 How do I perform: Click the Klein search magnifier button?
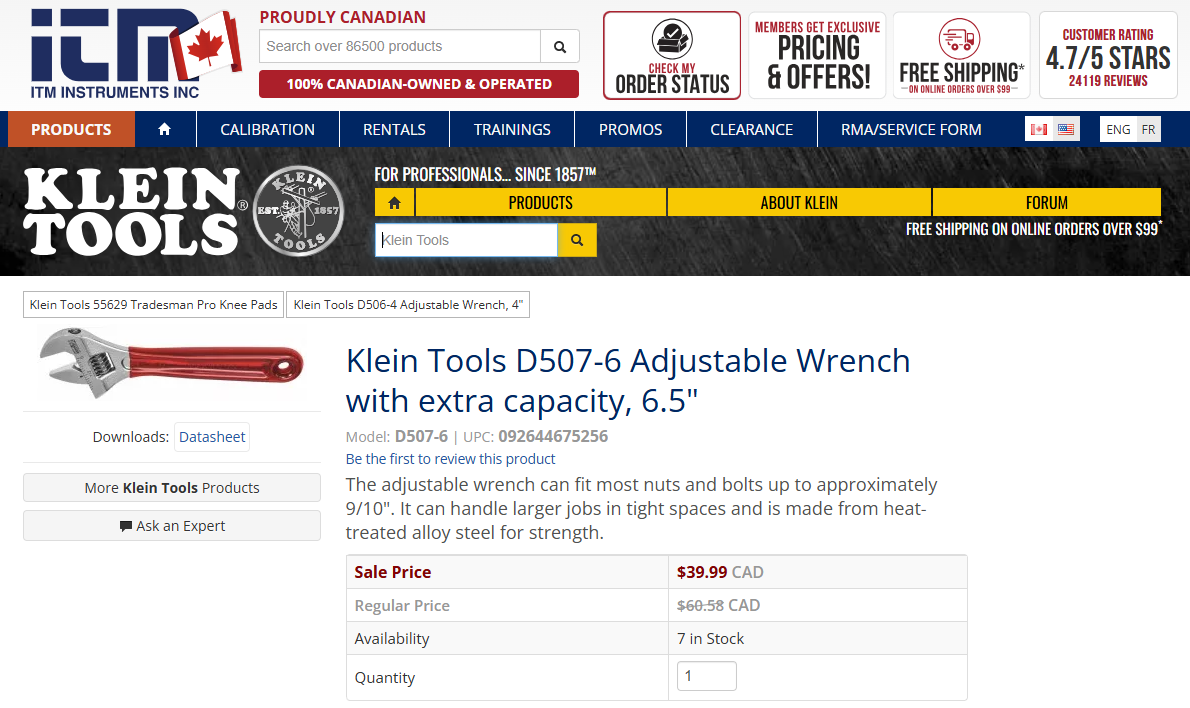[576, 240]
